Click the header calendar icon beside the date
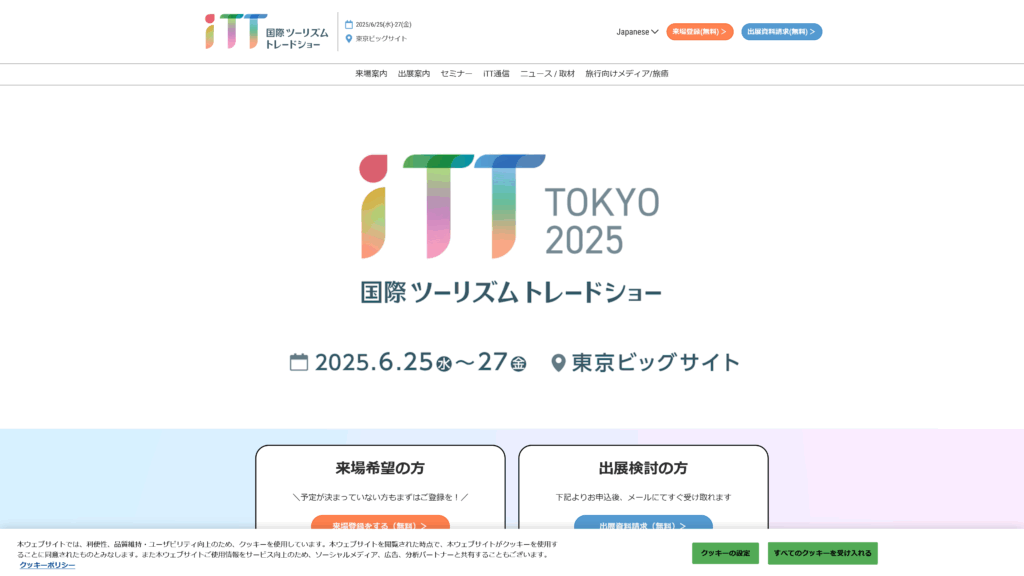1024x576 pixels. point(349,25)
